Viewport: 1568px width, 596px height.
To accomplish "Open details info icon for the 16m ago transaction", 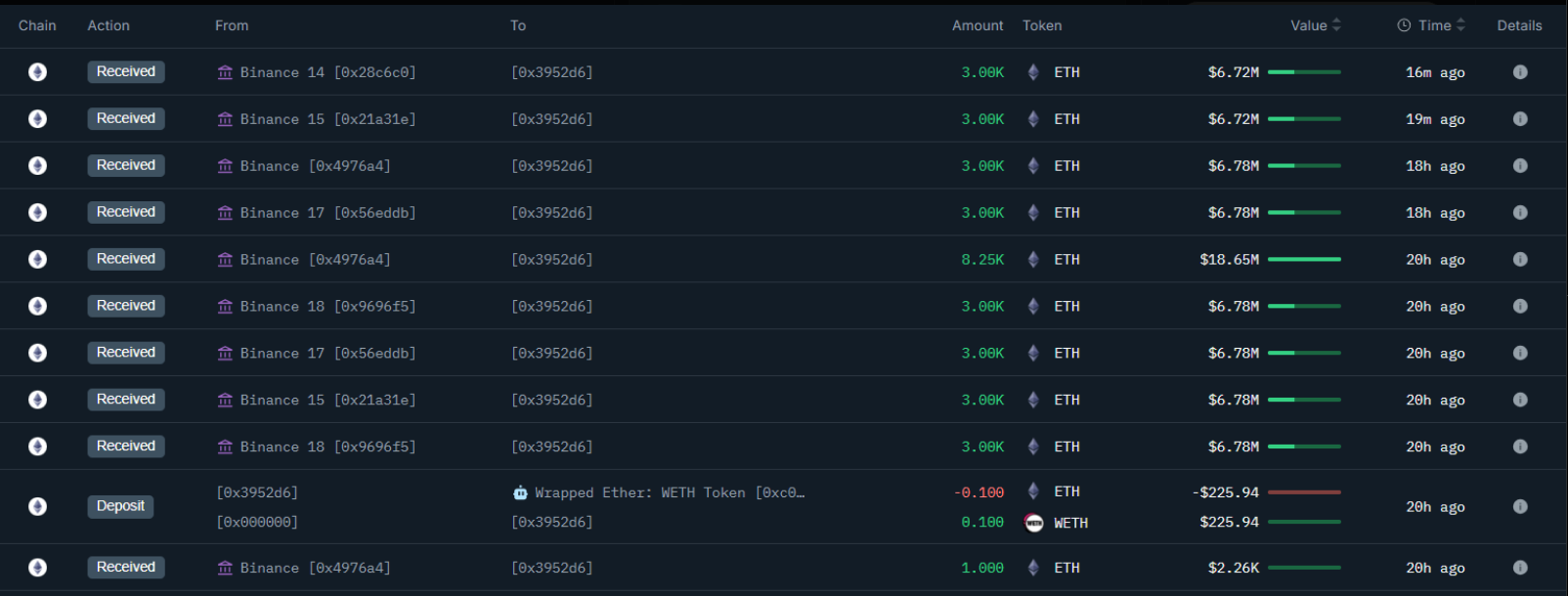I will (1520, 72).
